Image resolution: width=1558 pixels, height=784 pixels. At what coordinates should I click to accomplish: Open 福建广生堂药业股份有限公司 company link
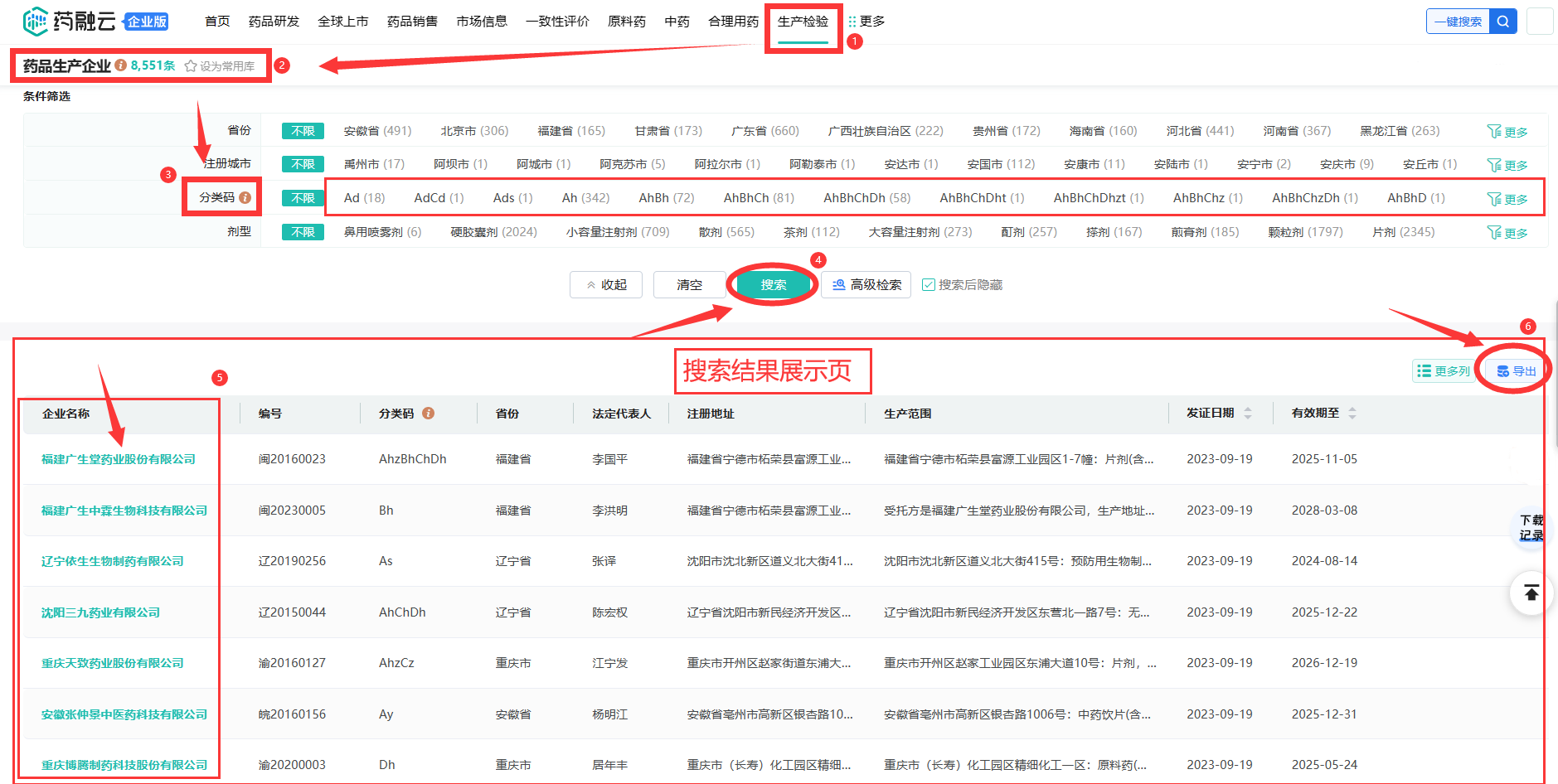pos(119,459)
